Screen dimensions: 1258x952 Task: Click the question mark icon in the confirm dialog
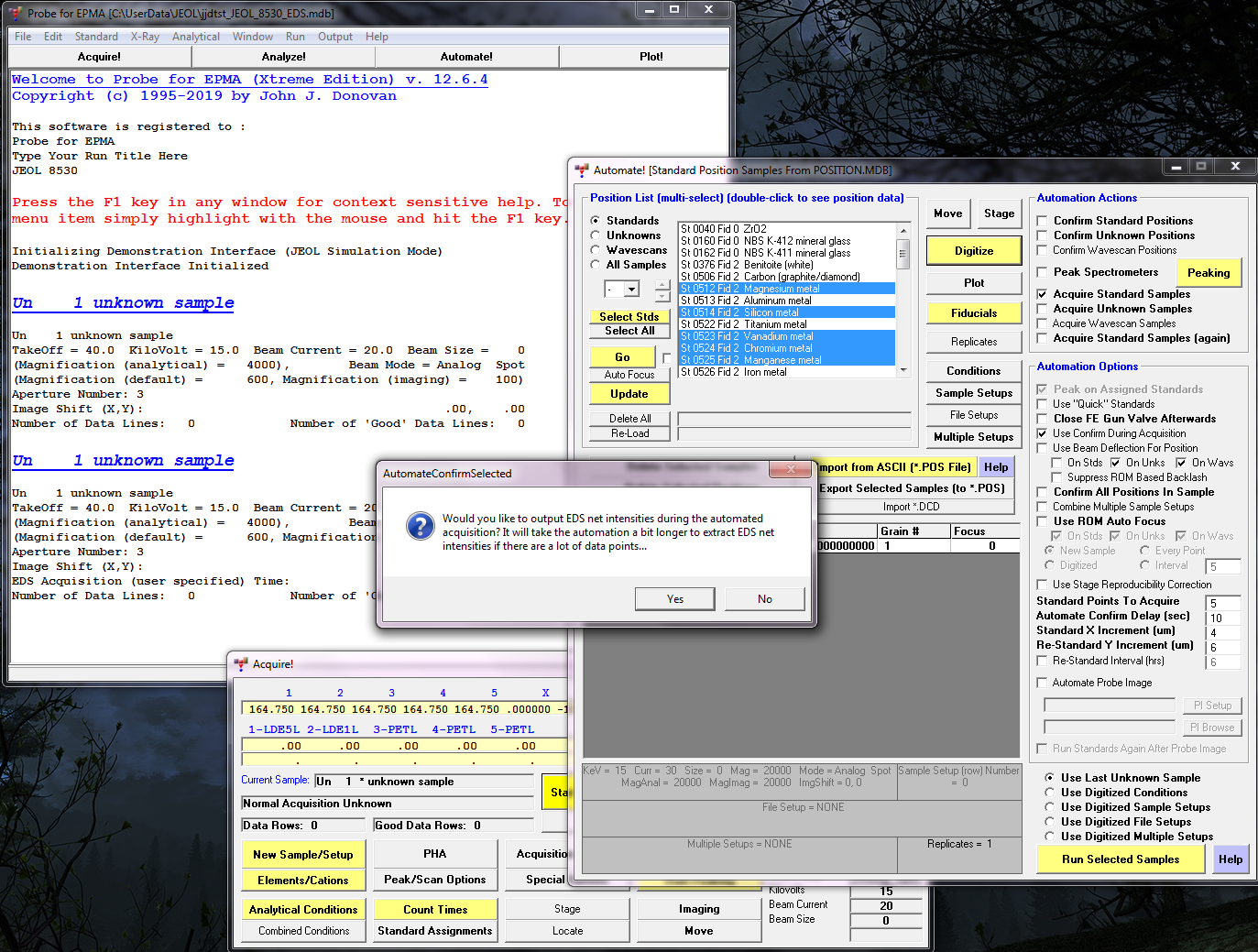[420, 526]
